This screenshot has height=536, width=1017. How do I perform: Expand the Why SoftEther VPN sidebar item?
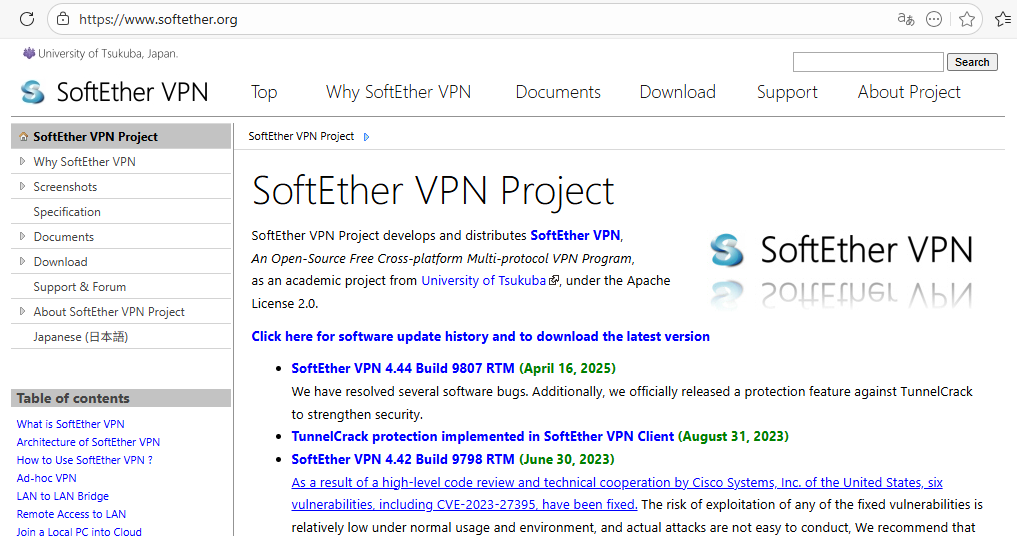pos(23,161)
